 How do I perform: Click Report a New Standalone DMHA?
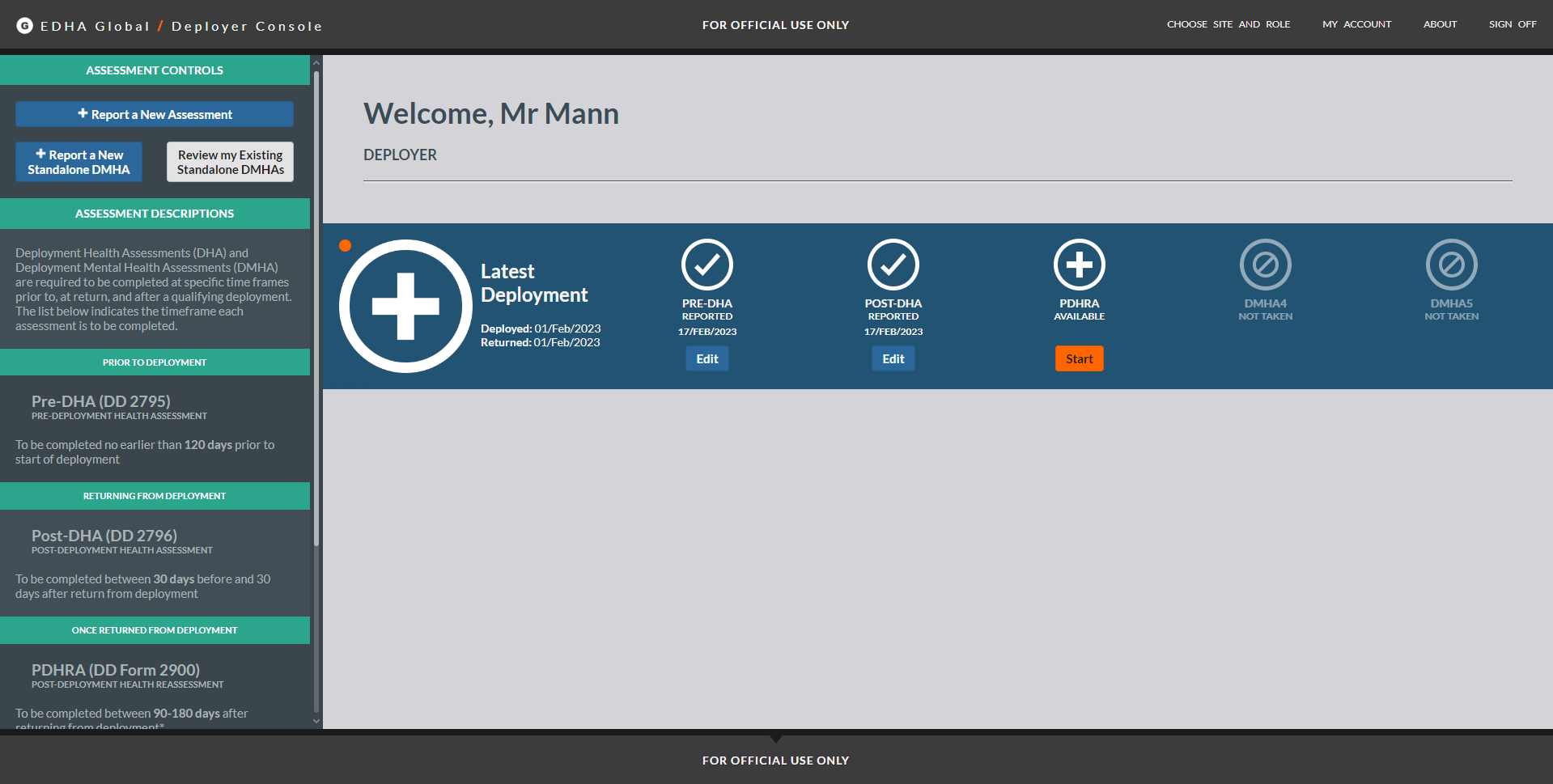pos(78,162)
